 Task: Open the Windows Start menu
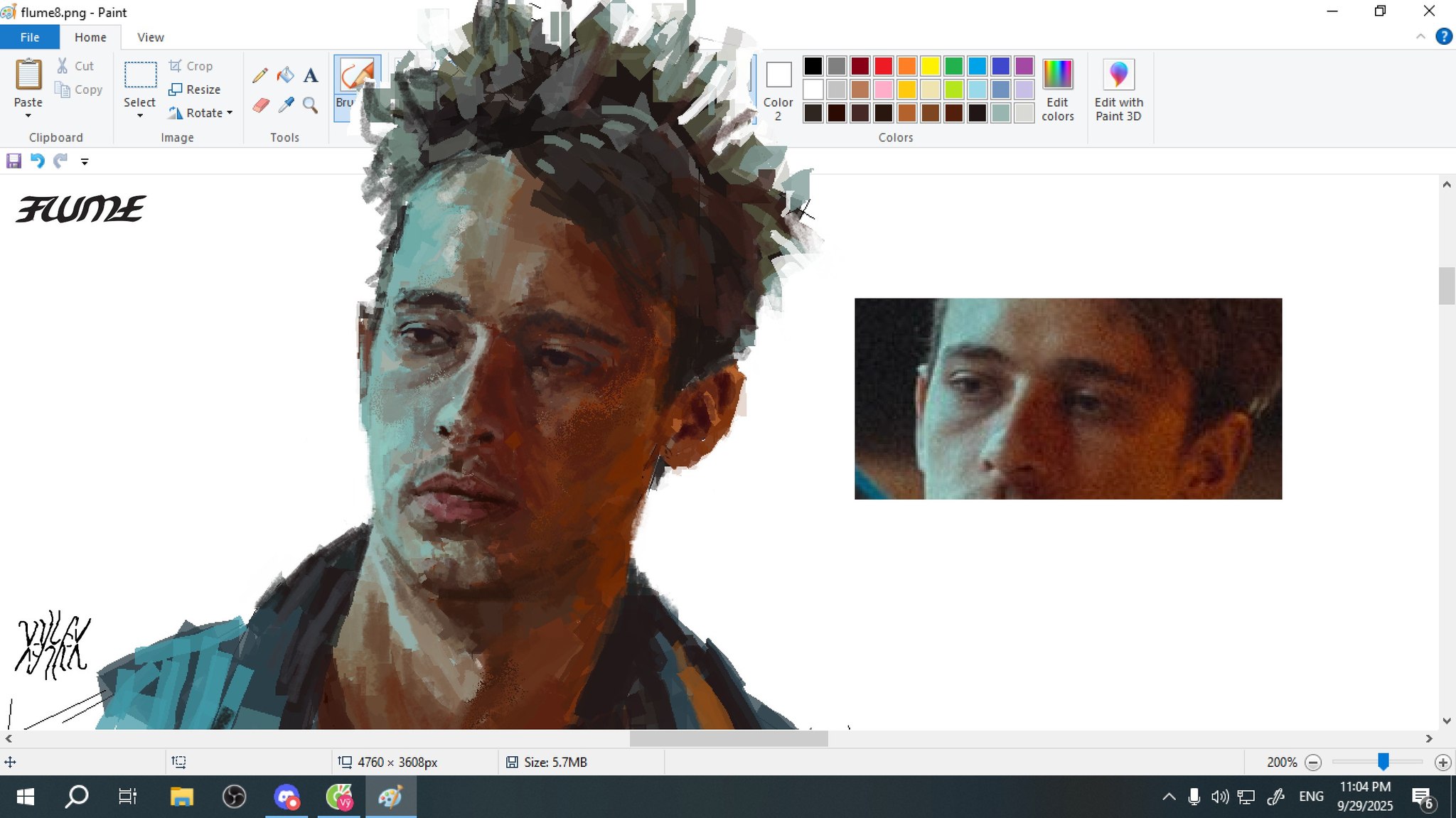(25, 797)
